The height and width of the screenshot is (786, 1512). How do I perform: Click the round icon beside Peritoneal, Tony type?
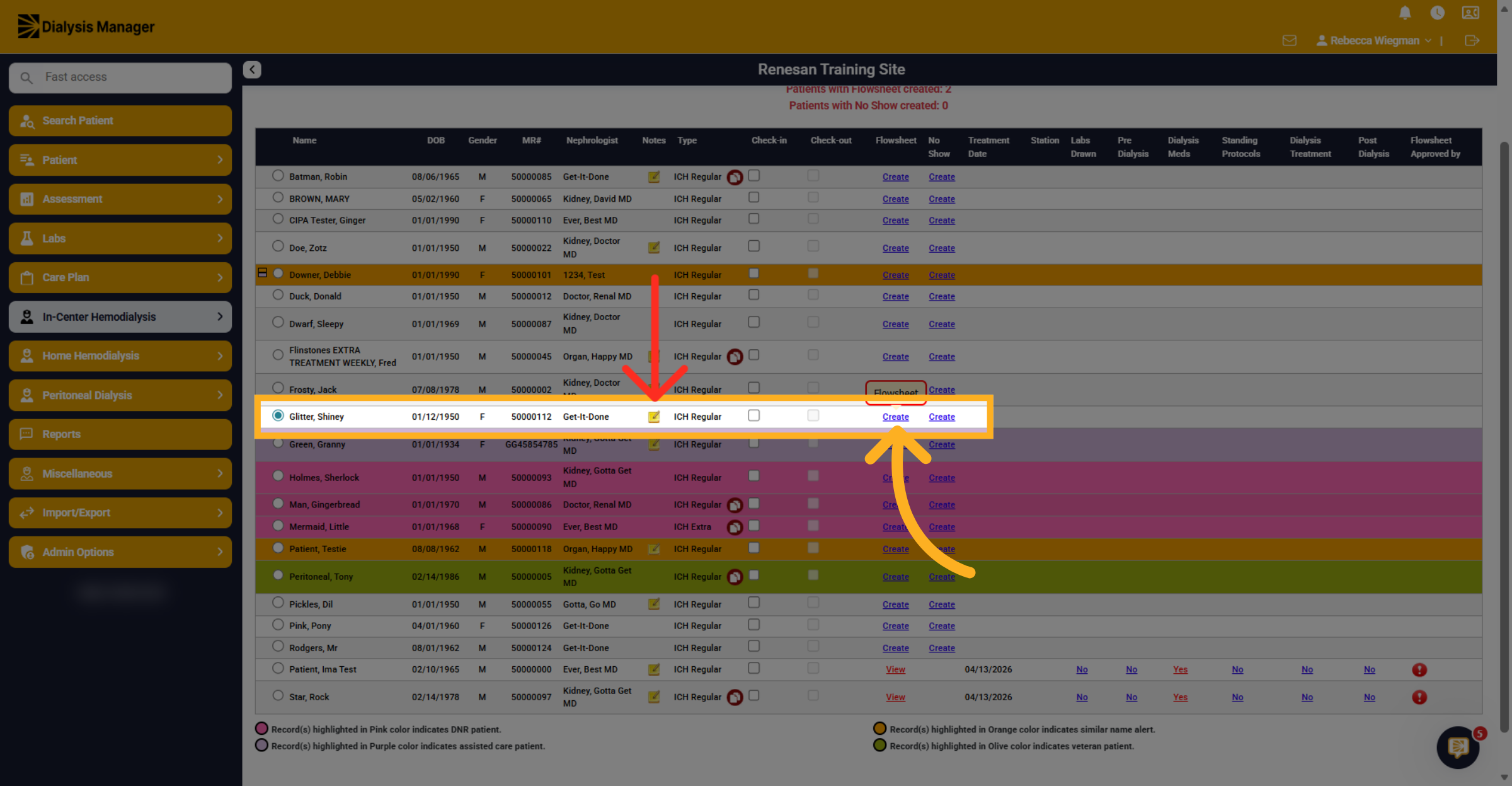point(735,577)
